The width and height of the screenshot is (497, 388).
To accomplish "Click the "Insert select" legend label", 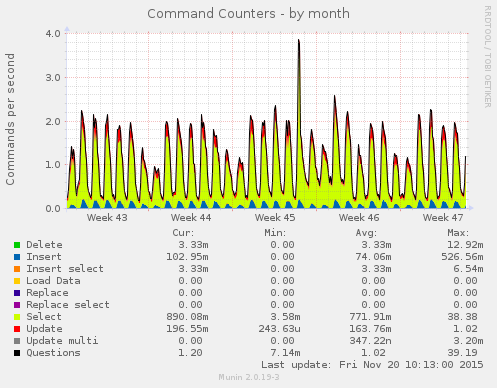I will pos(65,269).
